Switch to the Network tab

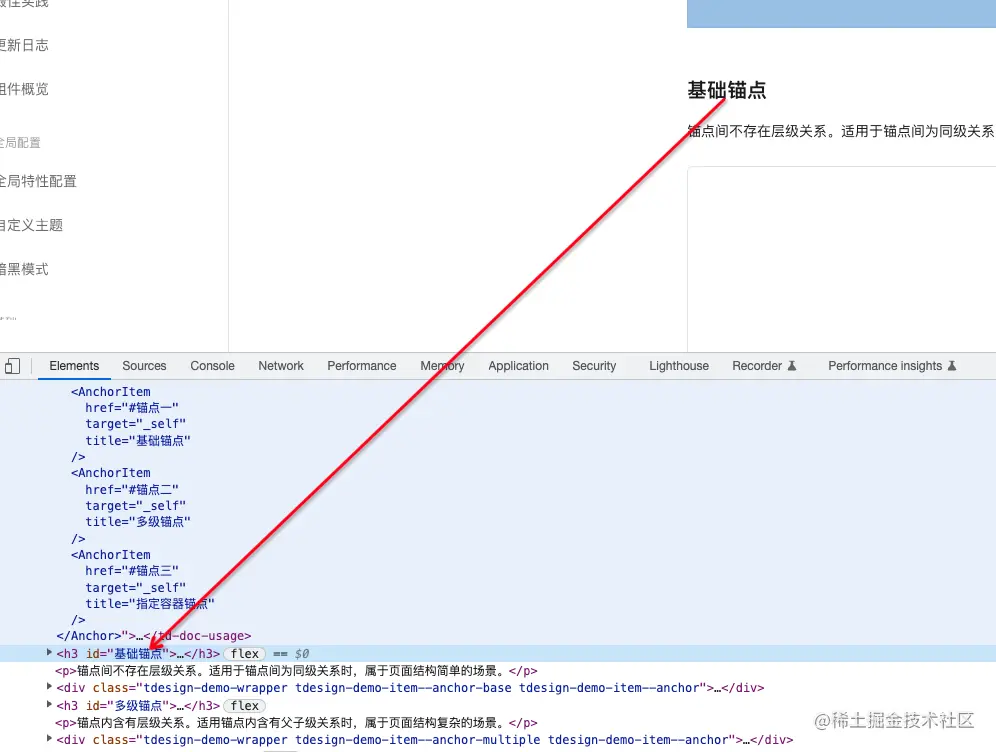tap(281, 366)
